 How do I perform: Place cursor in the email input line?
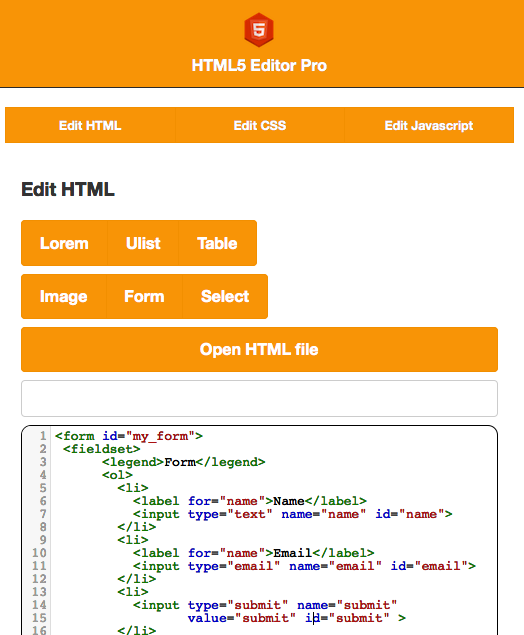pyautogui.click(x=304, y=566)
